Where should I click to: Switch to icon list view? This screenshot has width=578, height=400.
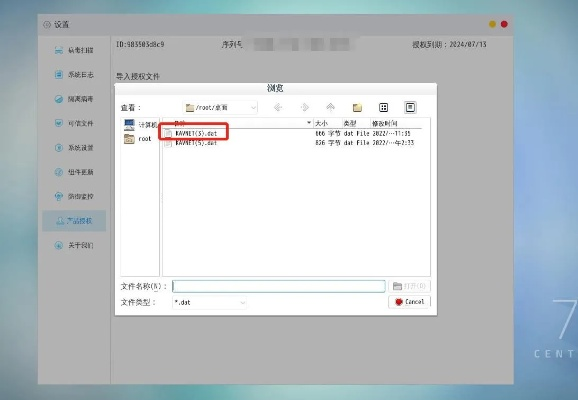[383, 107]
